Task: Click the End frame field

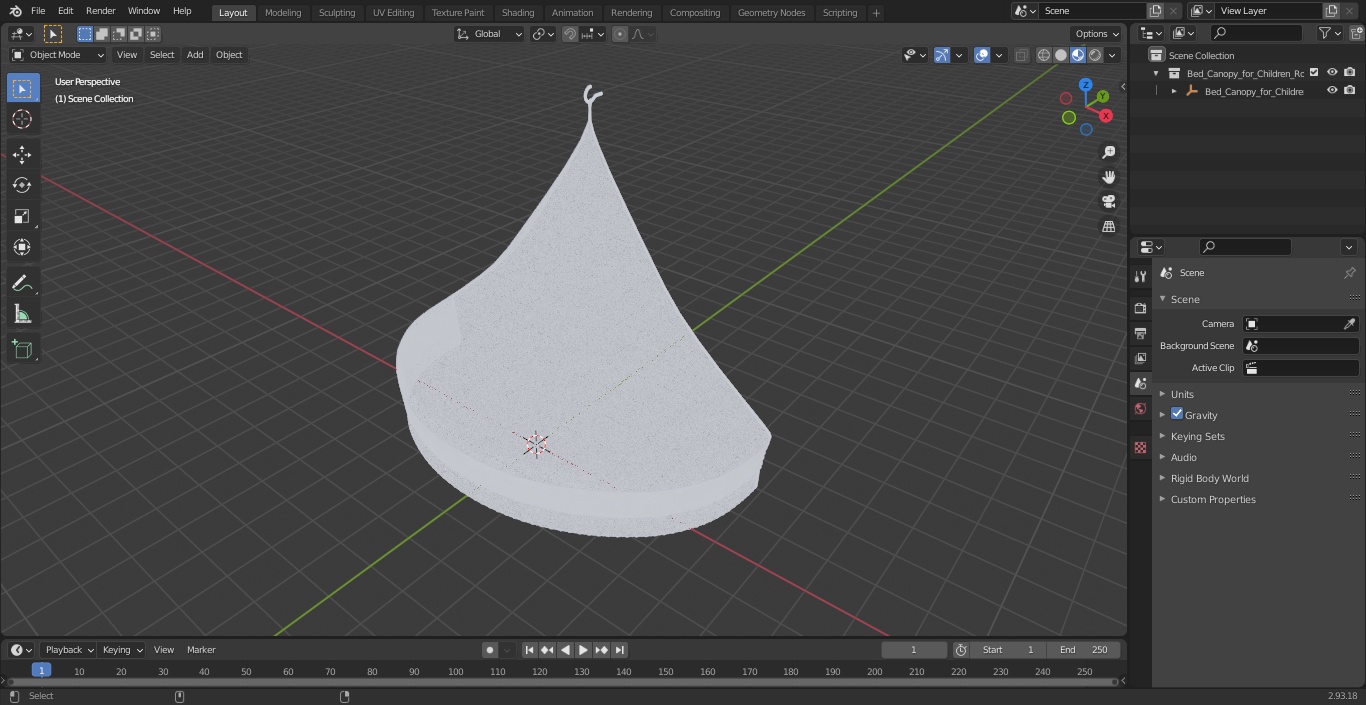Action: (x=1084, y=650)
